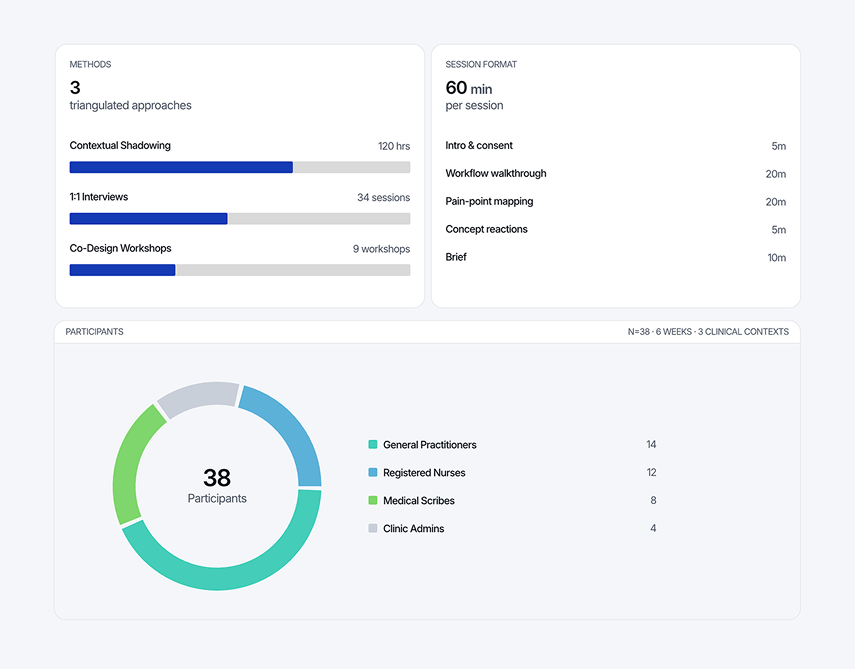Click the 'Concept reactions' row label

[x=486, y=229]
